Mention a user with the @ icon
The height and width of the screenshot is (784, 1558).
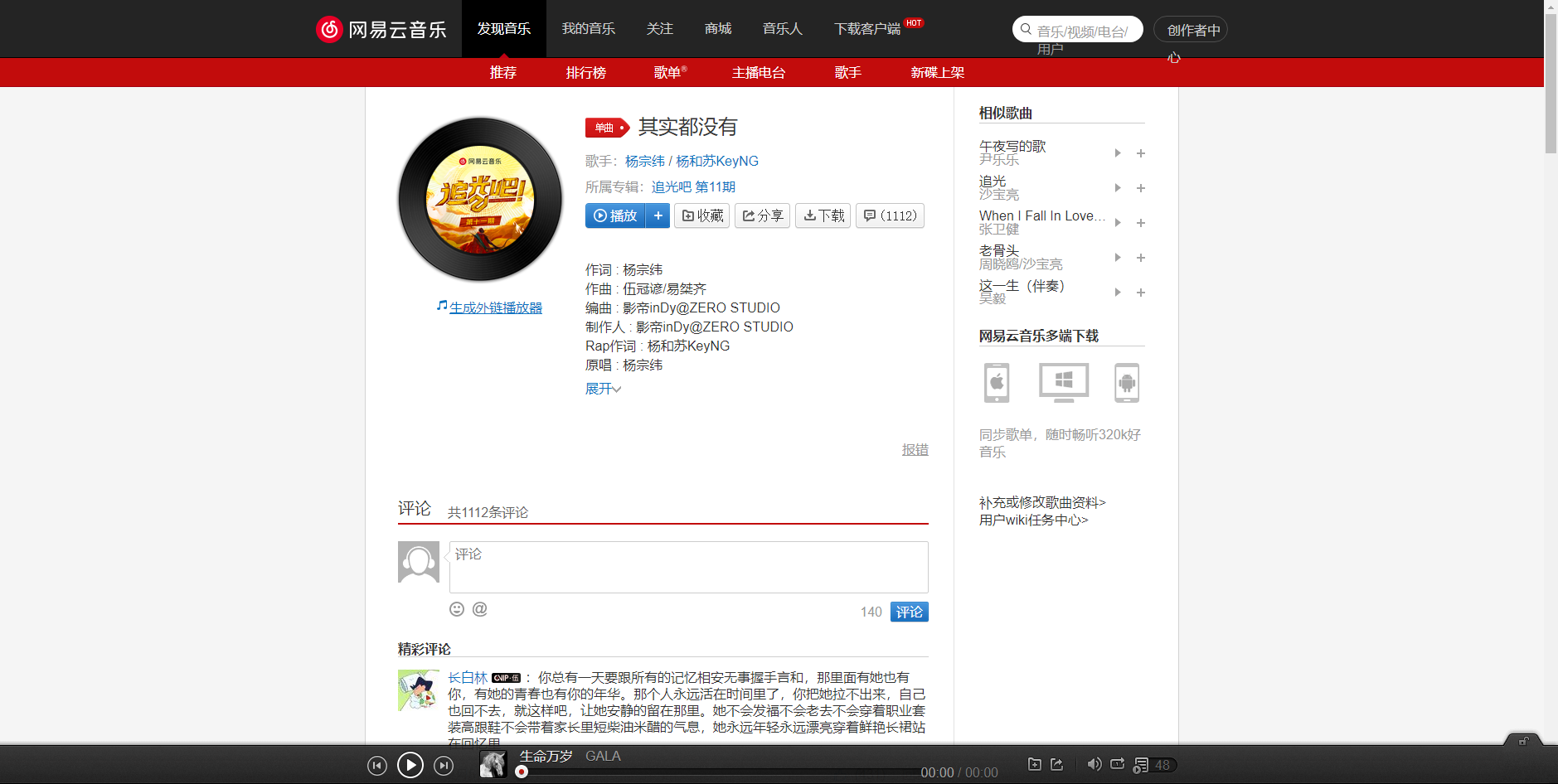479,609
